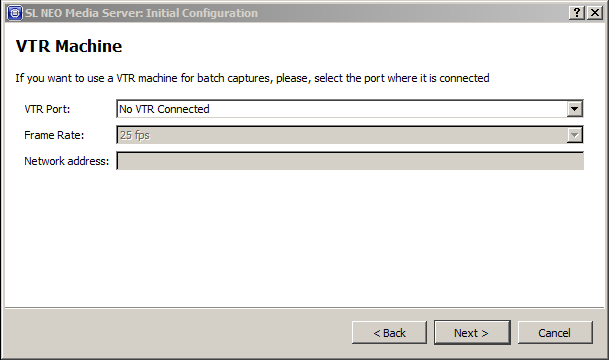Click the SL NEO application icon in title bar
The image size is (609, 360).
(x=14, y=13)
